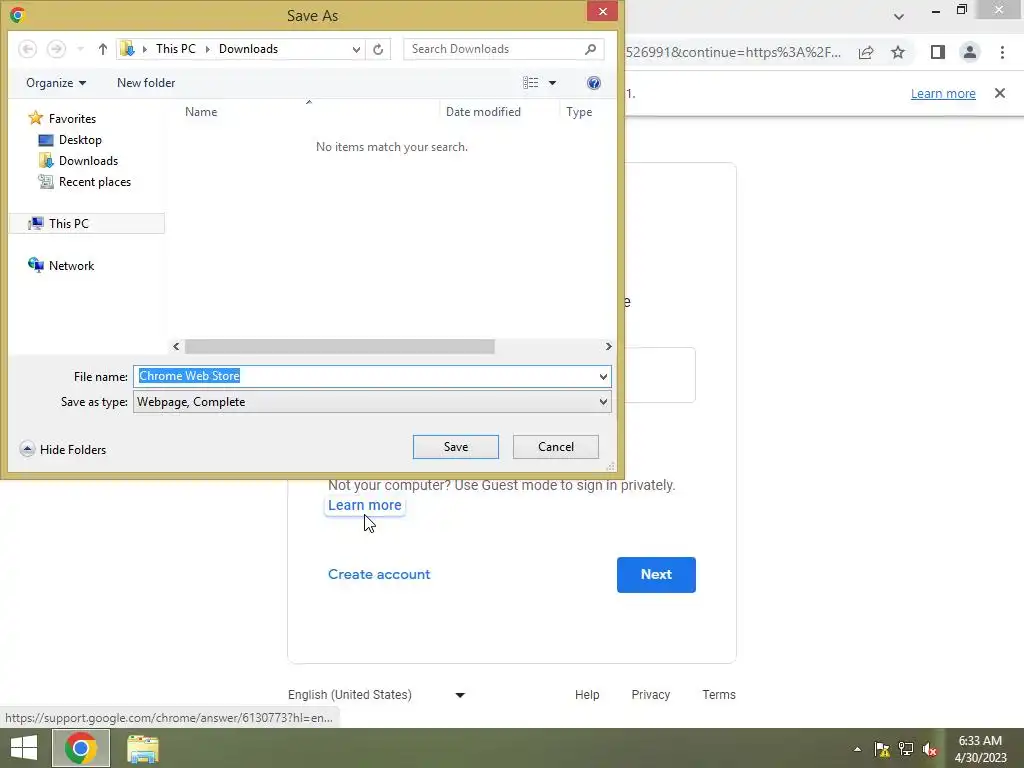Image resolution: width=1024 pixels, height=768 pixels.
Task: Change the view layout icon
Action: pos(531,83)
